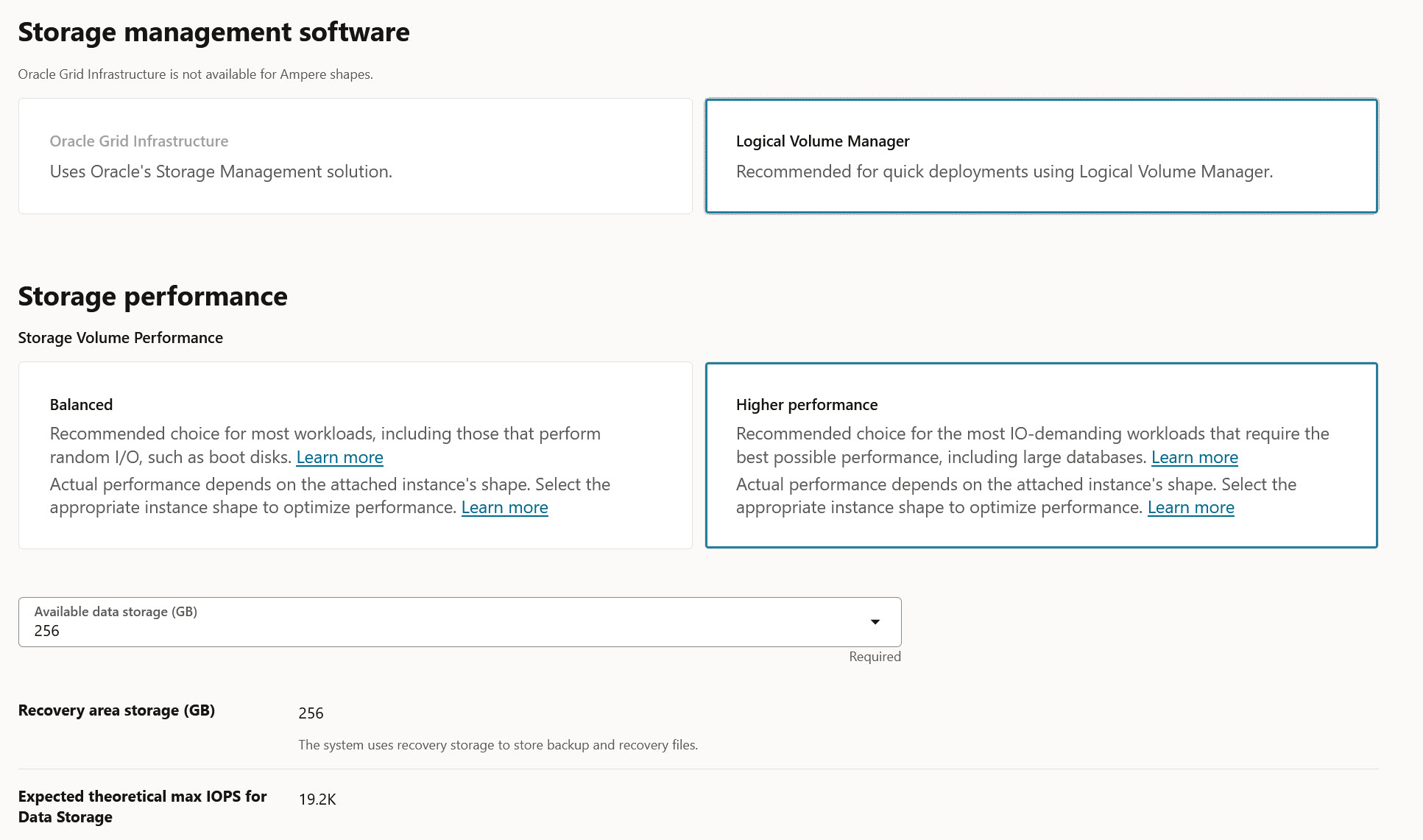
Task: Open the Available data storage dropdown
Action: [875, 621]
